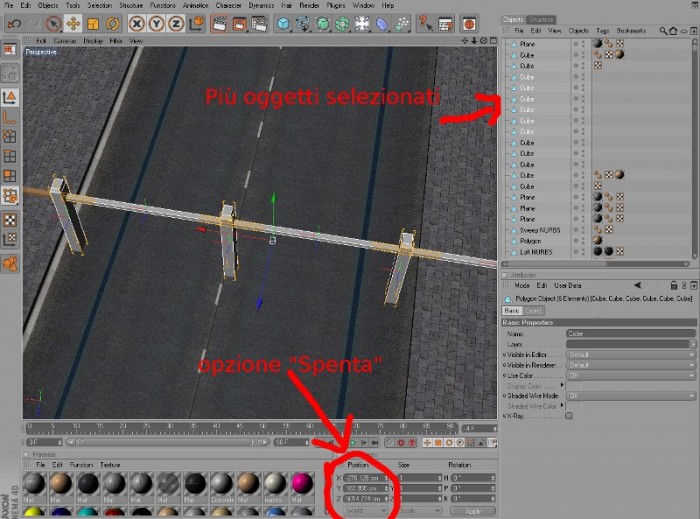Screen dimensions: 700x519
Task: Click the Play forward button
Action: (353, 443)
